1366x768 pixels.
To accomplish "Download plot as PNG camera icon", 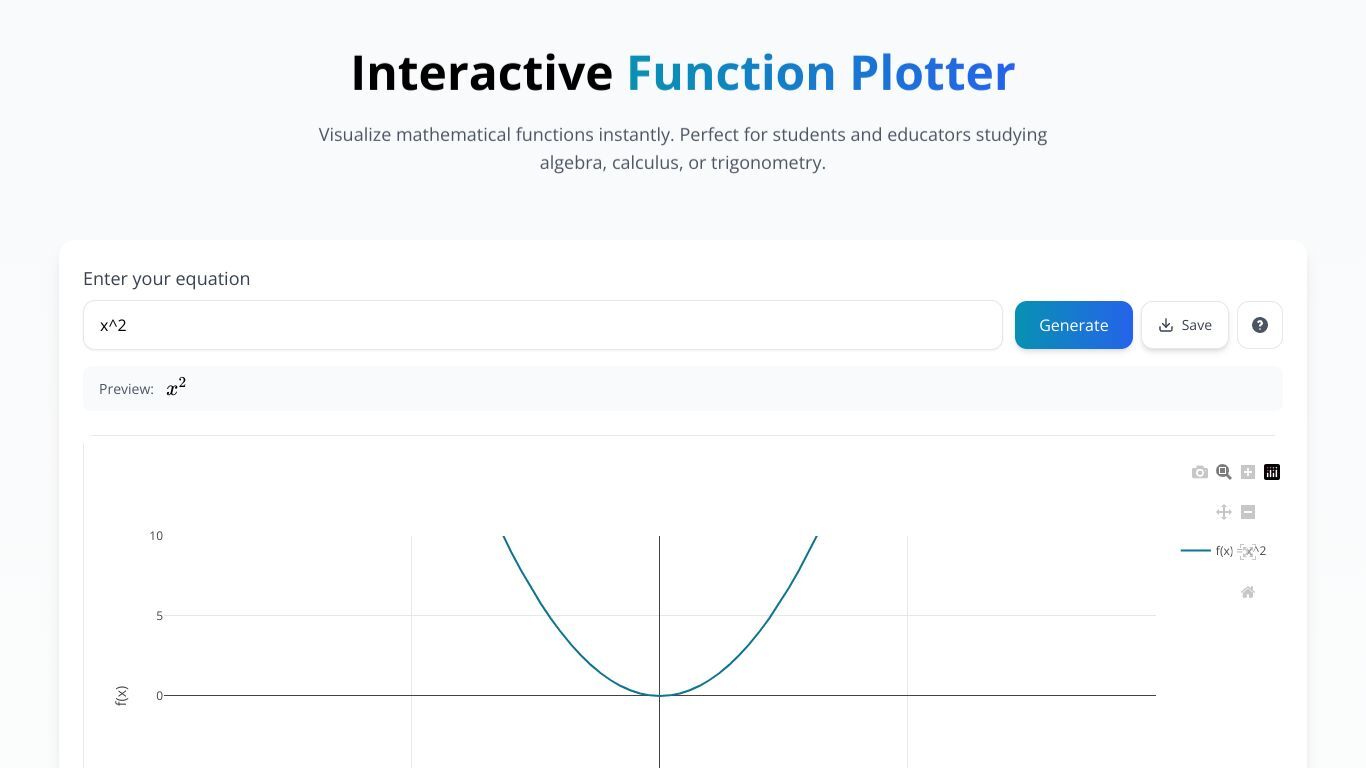I will tap(1200, 472).
